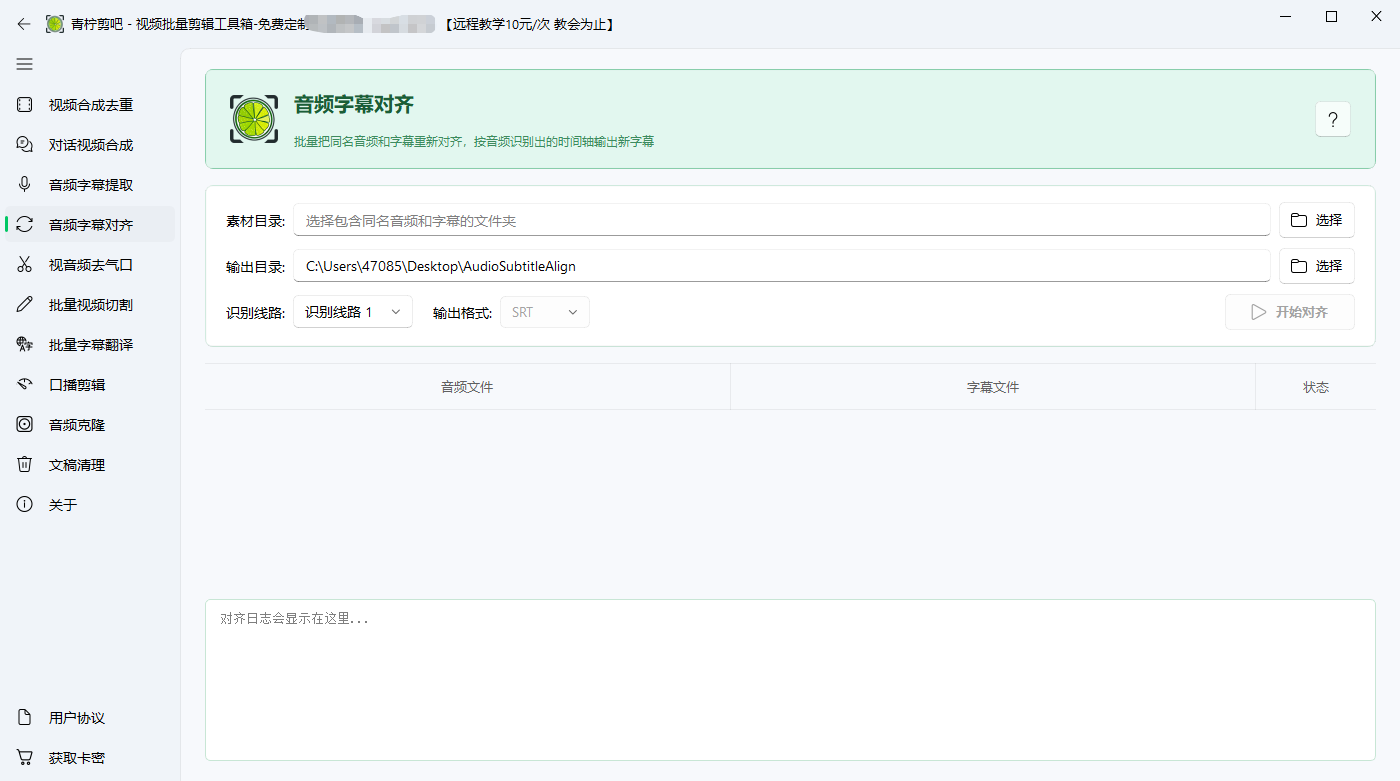Click inside the 对齐日志 log area

[790, 680]
